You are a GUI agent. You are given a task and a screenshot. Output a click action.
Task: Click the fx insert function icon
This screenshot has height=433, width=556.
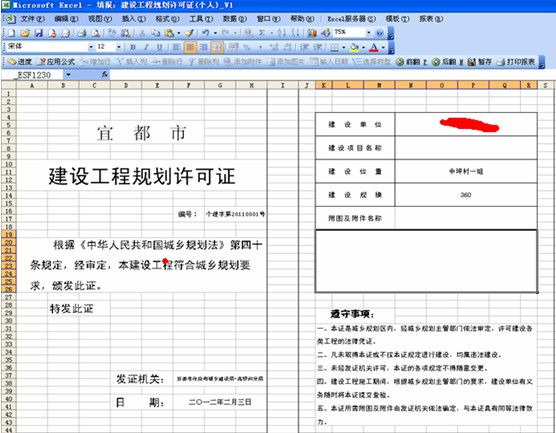coord(105,75)
